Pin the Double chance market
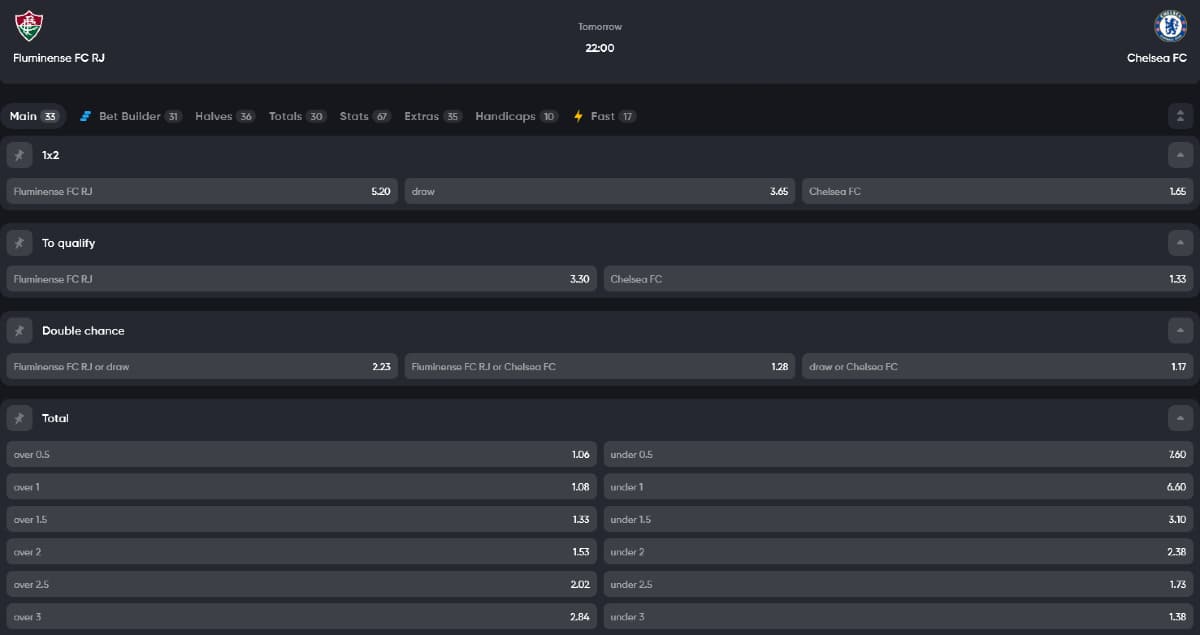This screenshot has height=635, width=1200. pyautogui.click(x=19, y=330)
